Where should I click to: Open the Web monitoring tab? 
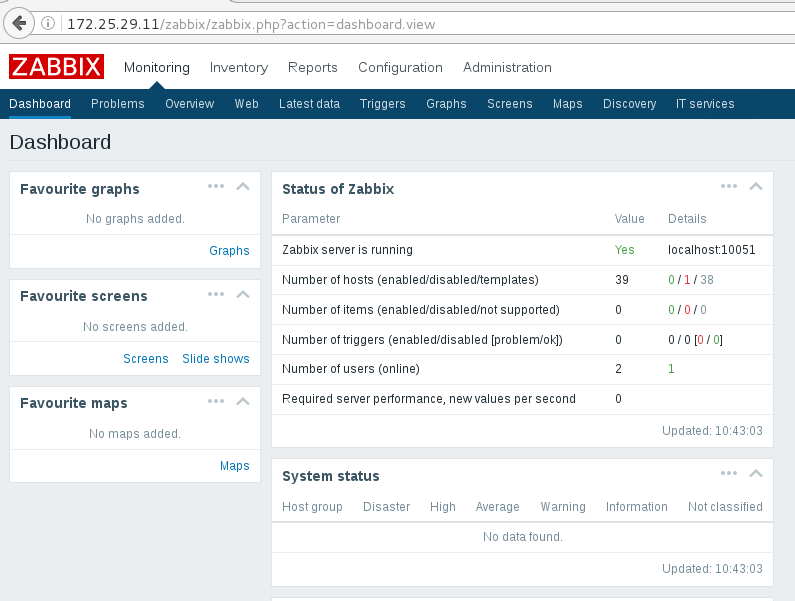click(246, 104)
